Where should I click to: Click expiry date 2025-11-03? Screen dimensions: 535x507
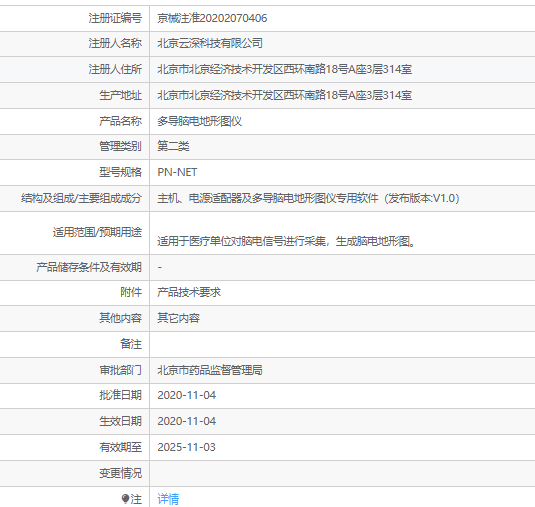tap(187, 447)
